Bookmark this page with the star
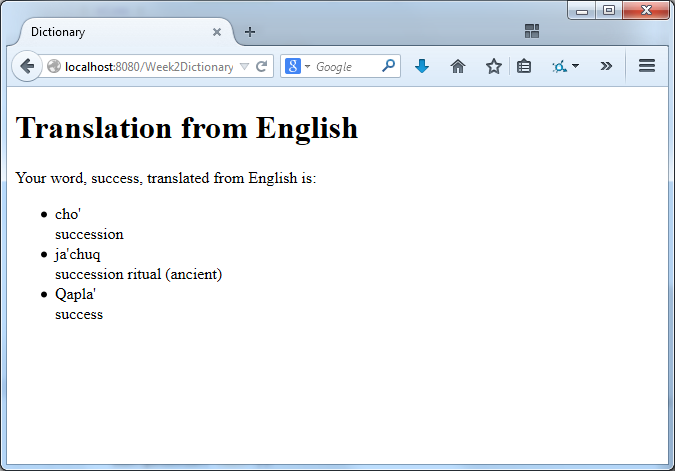Viewport: 675px width, 471px height. [x=493, y=66]
